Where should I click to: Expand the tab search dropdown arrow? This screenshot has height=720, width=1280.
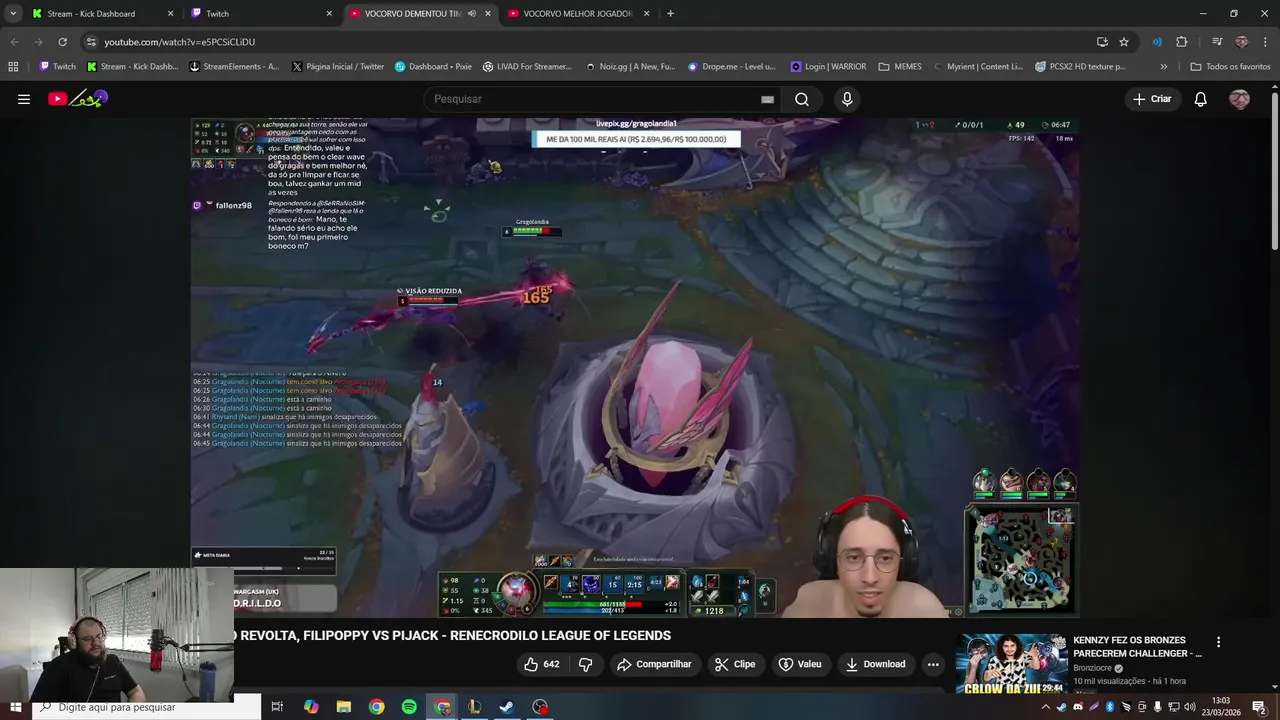[x=12, y=13]
